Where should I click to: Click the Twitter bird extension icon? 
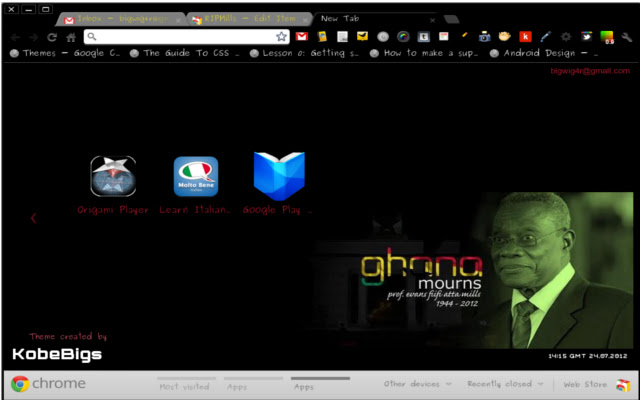[x=587, y=37]
